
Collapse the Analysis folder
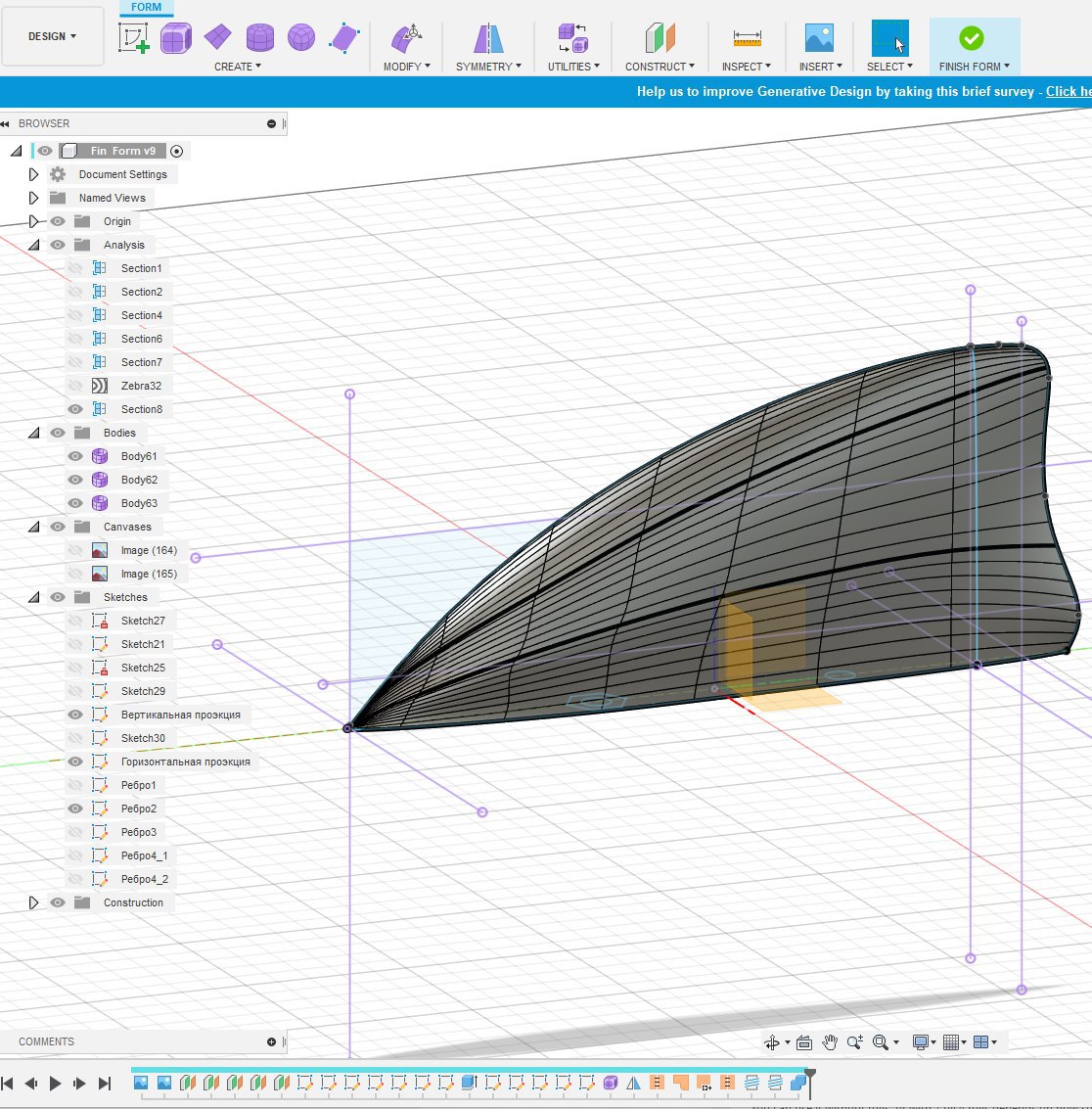(x=33, y=245)
